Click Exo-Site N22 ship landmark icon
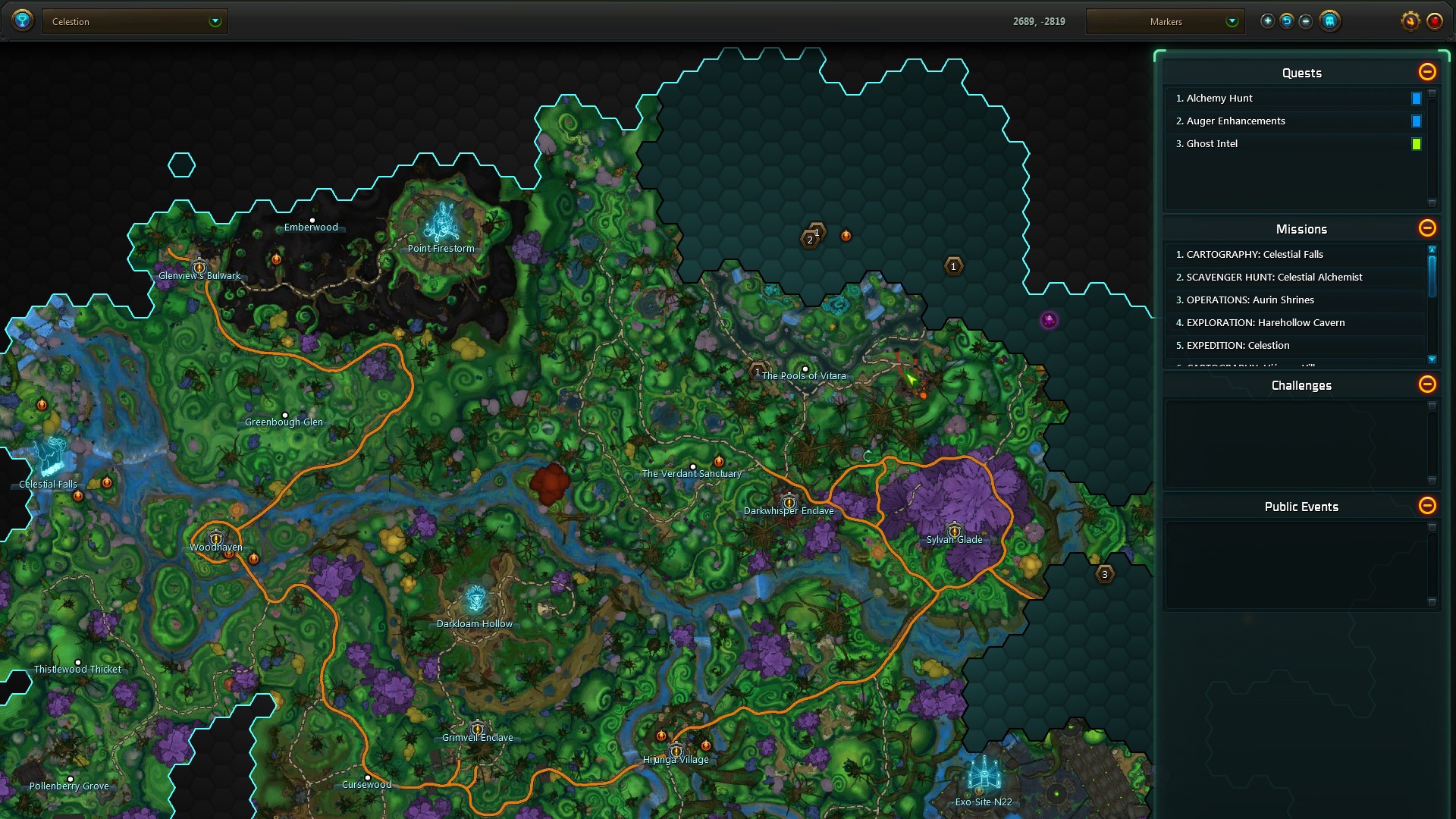The height and width of the screenshot is (819, 1456). pos(984,774)
